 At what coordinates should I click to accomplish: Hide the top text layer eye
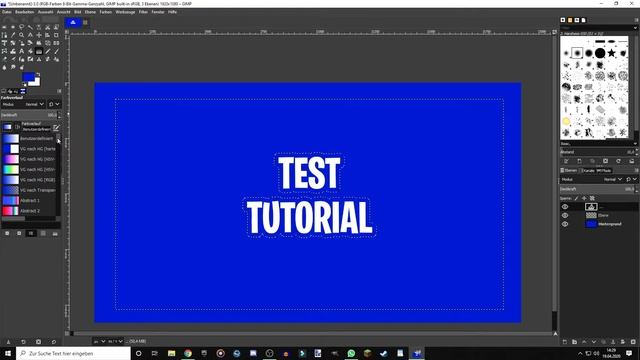565,207
